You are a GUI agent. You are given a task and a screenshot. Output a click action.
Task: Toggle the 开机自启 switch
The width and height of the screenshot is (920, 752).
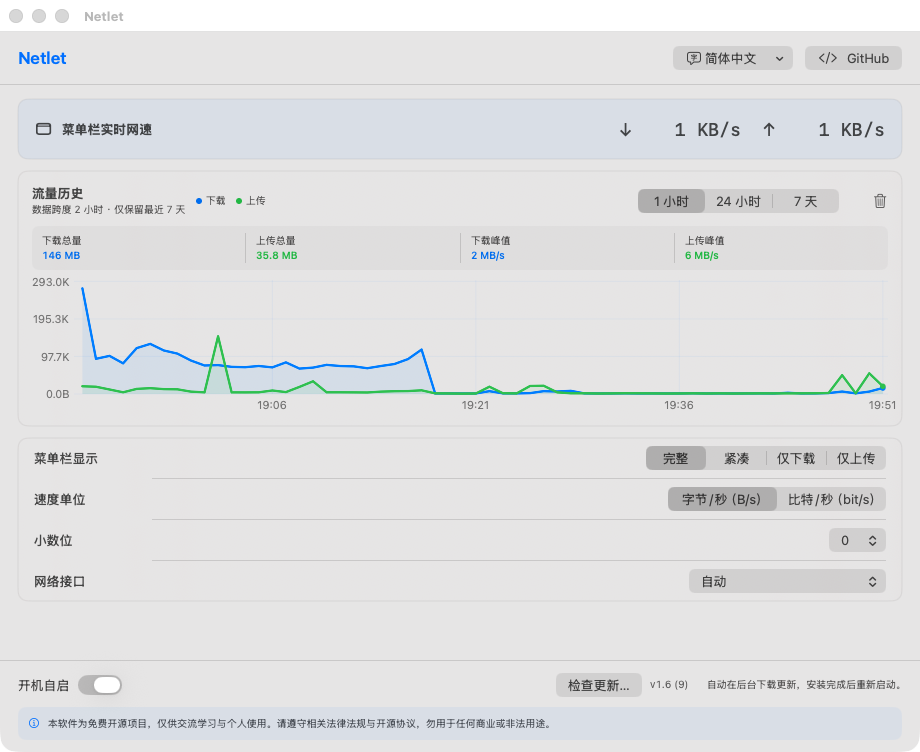click(x=100, y=685)
